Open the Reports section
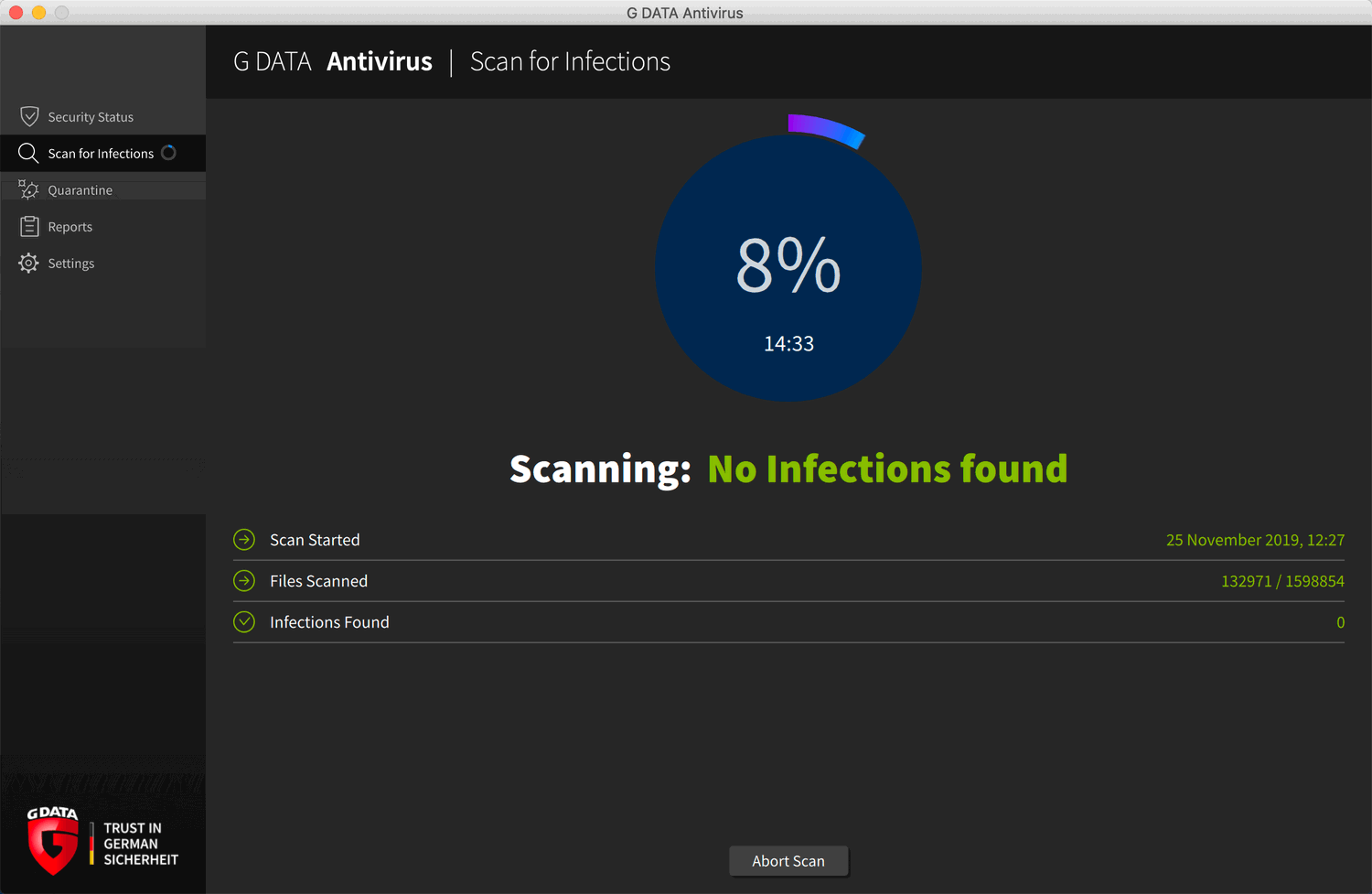1372x894 pixels. click(70, 227)
